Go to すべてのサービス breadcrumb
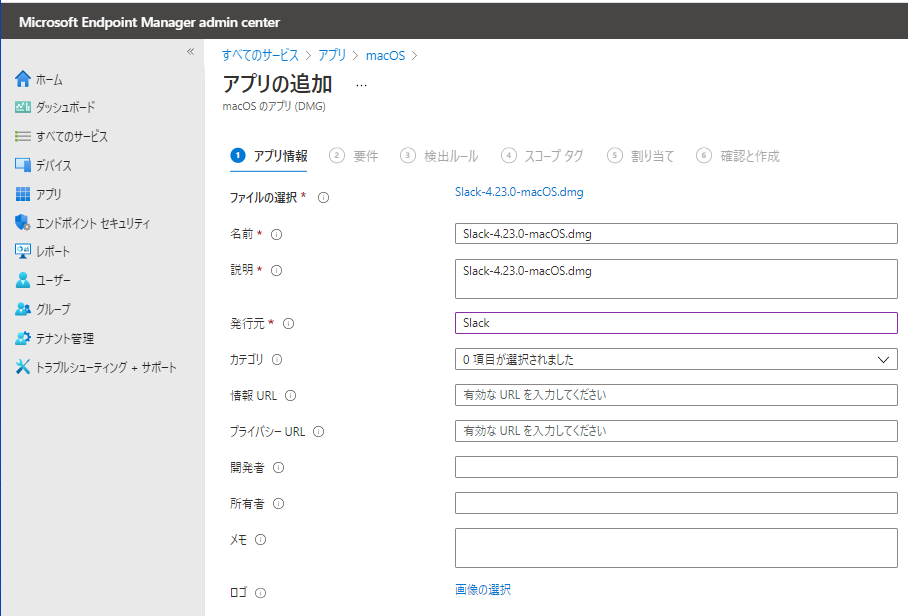This screenshot has width=909, height=616. [260, 56]
